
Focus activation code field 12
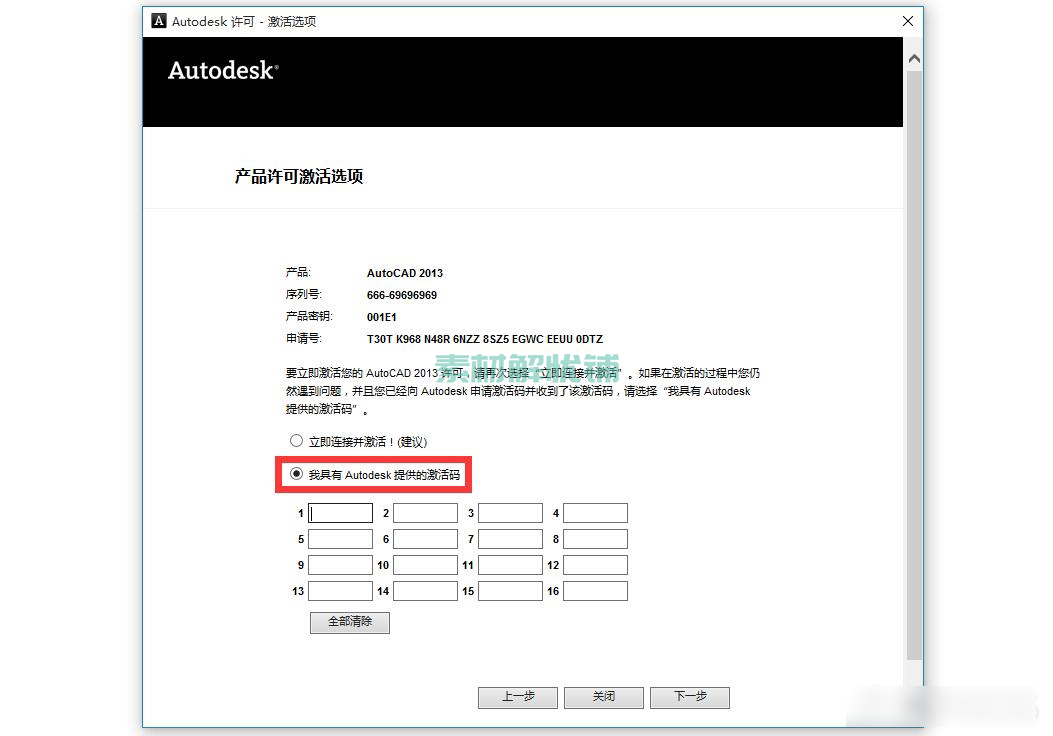coord(595,565)
